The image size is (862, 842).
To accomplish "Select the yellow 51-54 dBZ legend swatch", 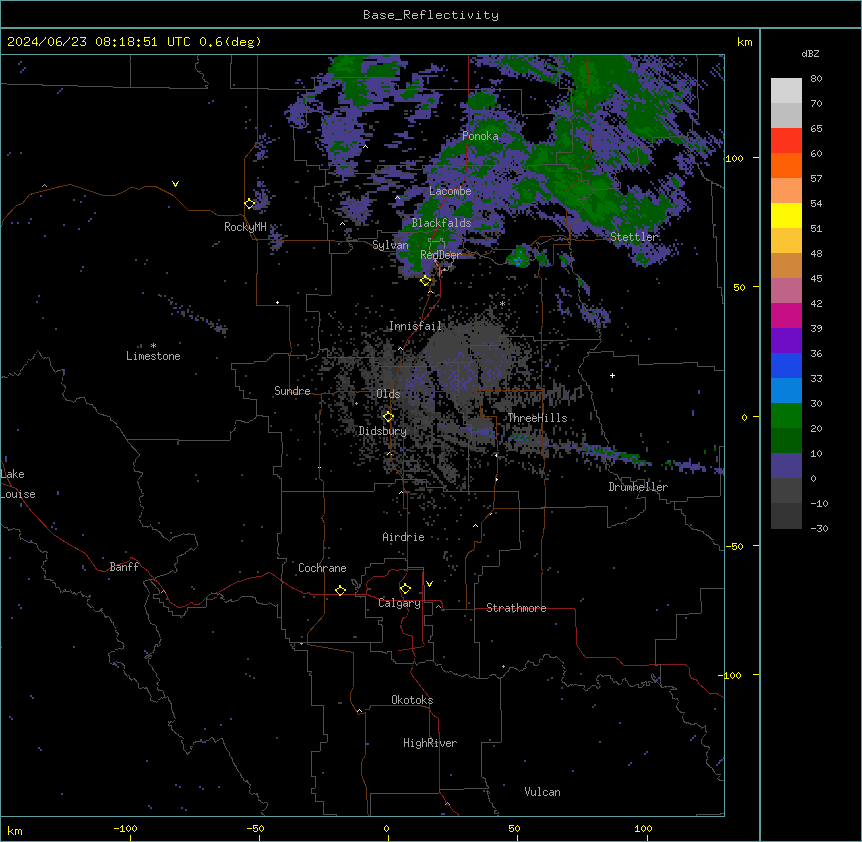I will click(x=786, y=215).
